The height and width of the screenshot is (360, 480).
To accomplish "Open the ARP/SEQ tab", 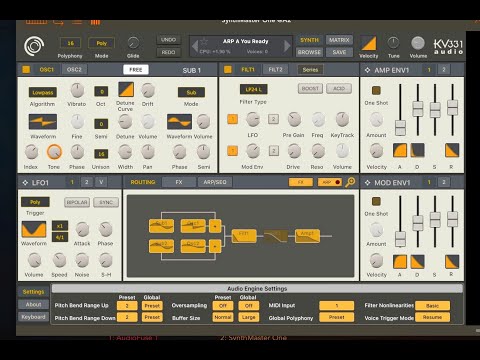I will tap(215, 182).
